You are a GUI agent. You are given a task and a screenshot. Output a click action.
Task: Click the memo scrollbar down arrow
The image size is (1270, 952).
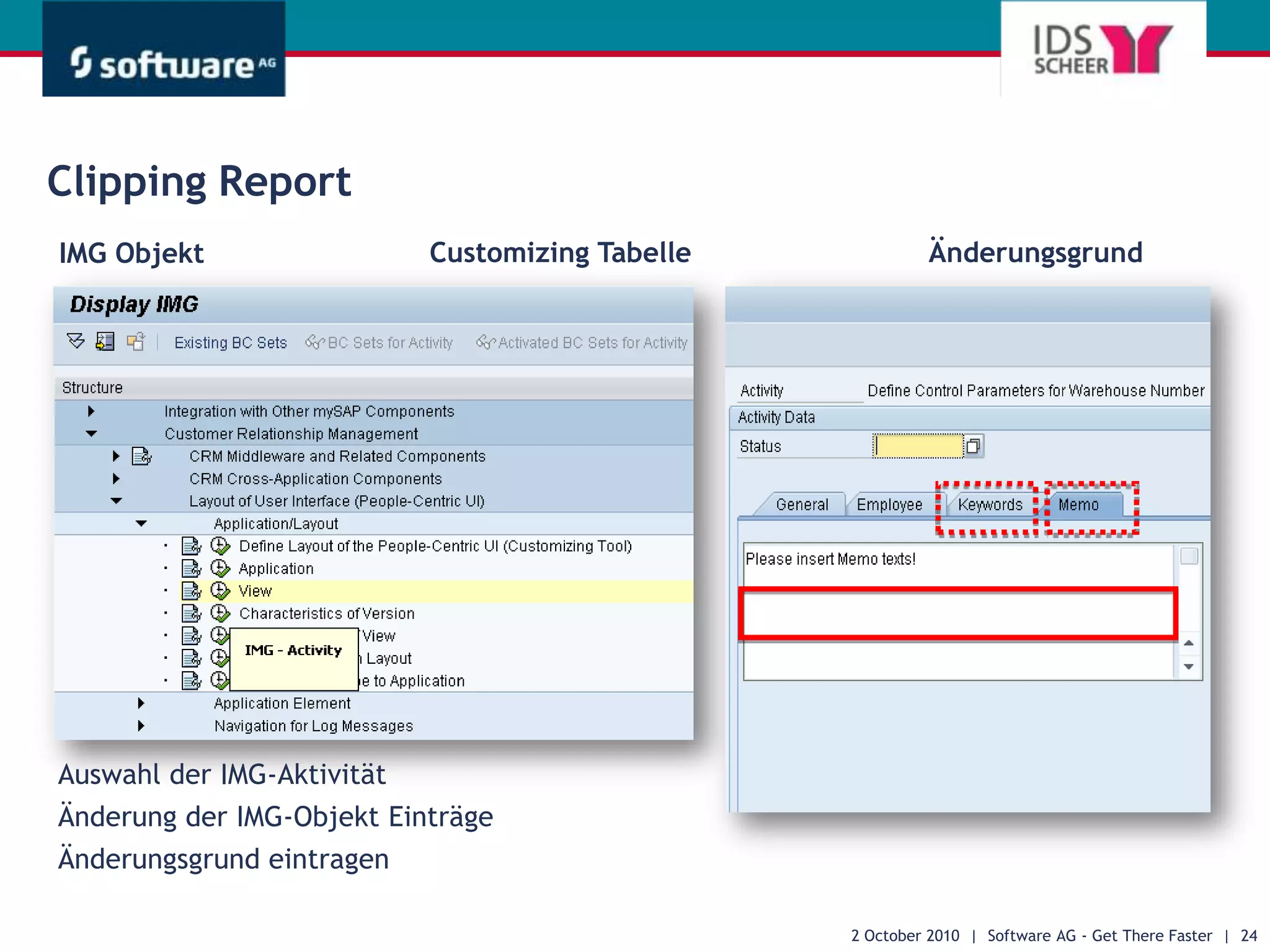click(x=1188, y=666)
